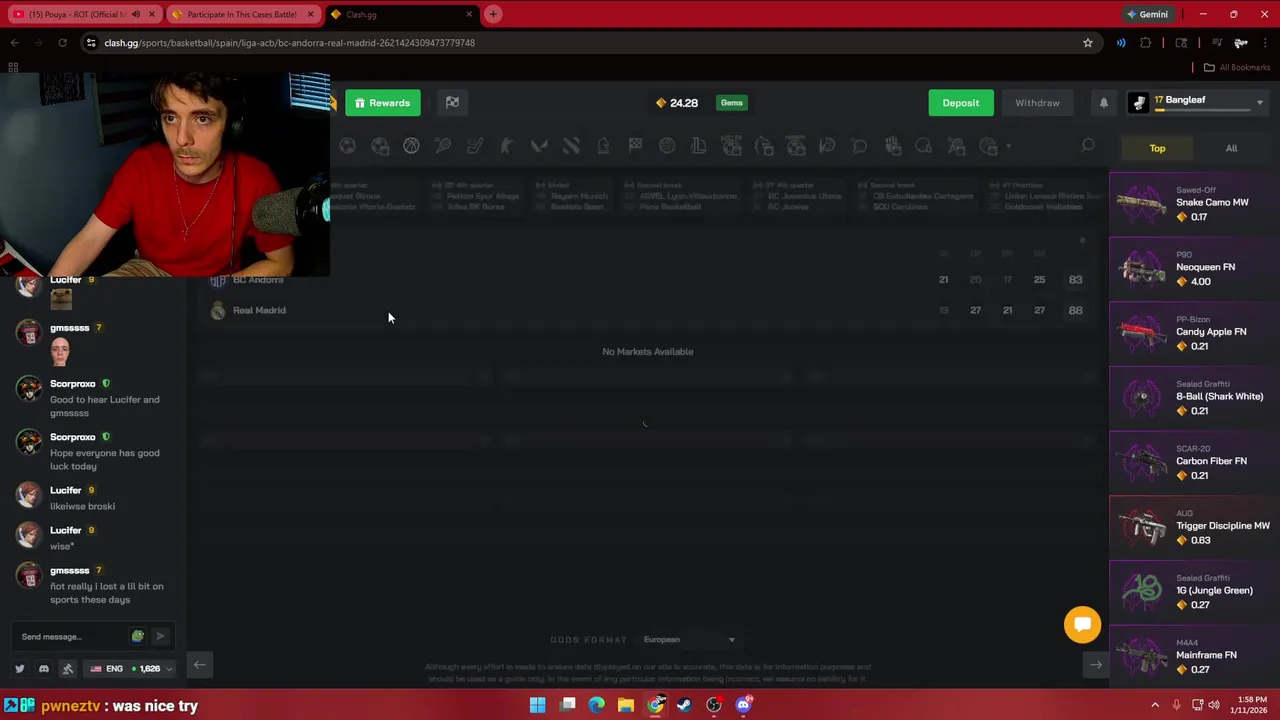Click the green Deposit button
This screenshot has height=720, width=1280.
pyautogui.click(x=960, y=103)
